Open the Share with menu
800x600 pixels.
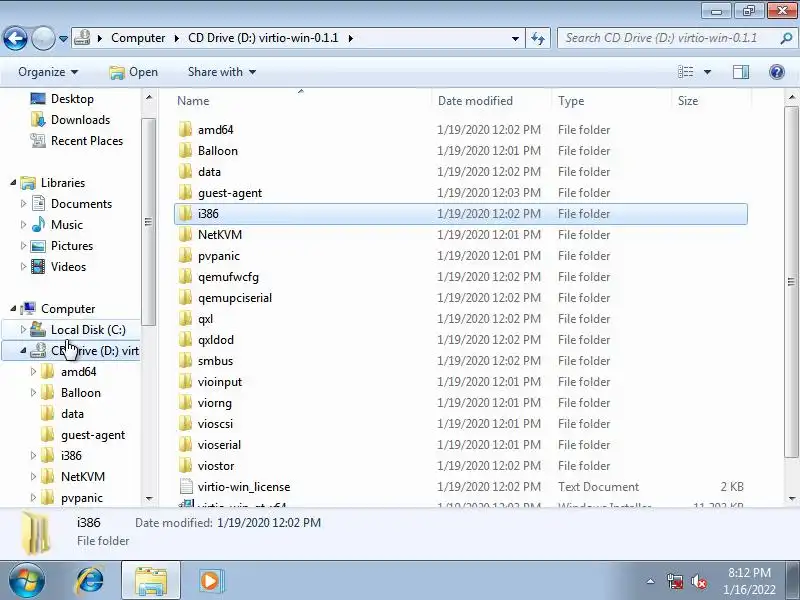[x=221, y=72]
